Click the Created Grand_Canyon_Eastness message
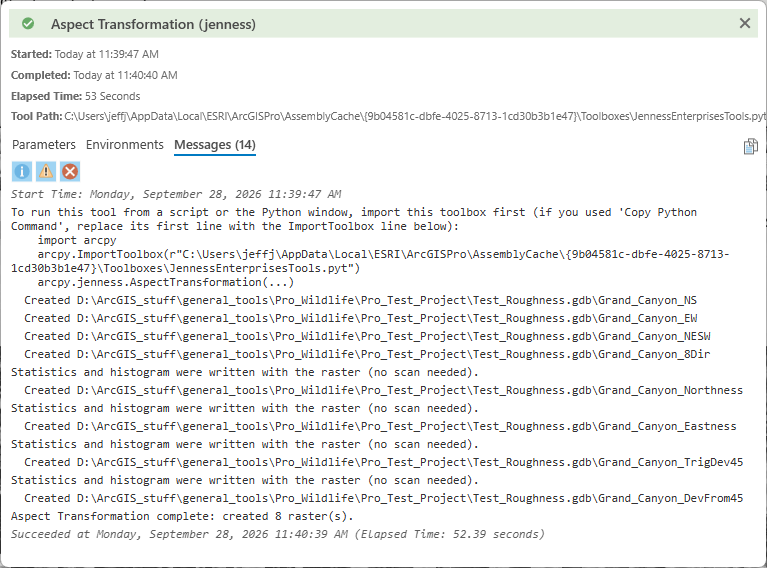The height and width of the screenshot is (568, 767). [380, 426]
